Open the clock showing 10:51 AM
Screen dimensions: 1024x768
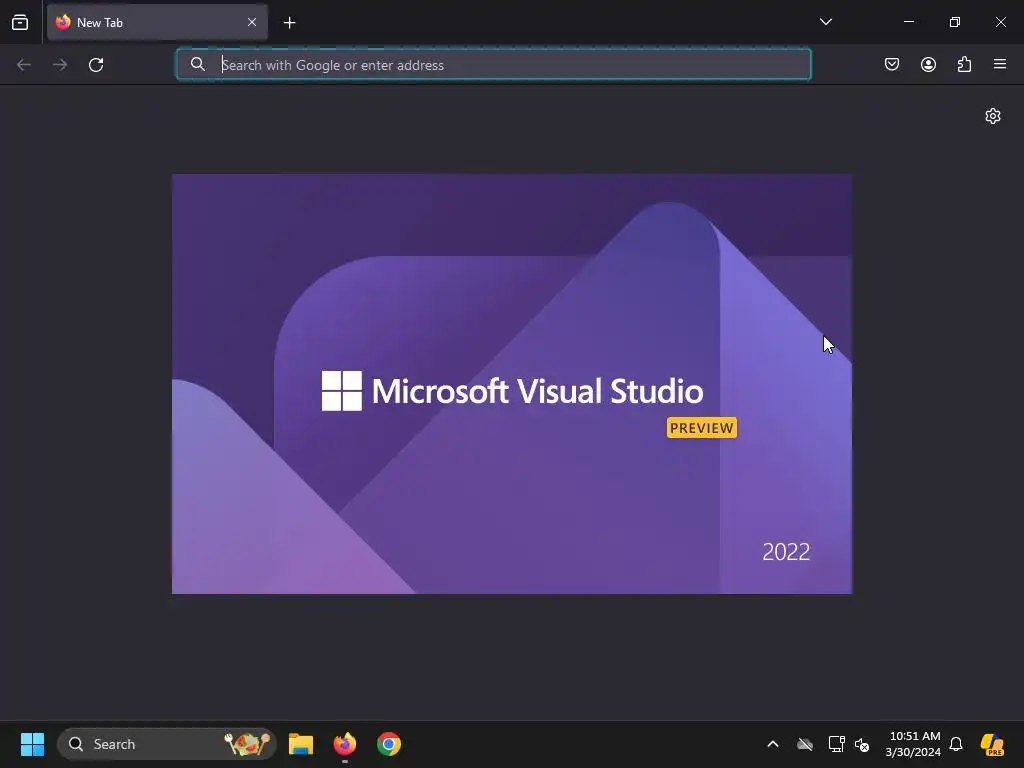coord(913,744)
